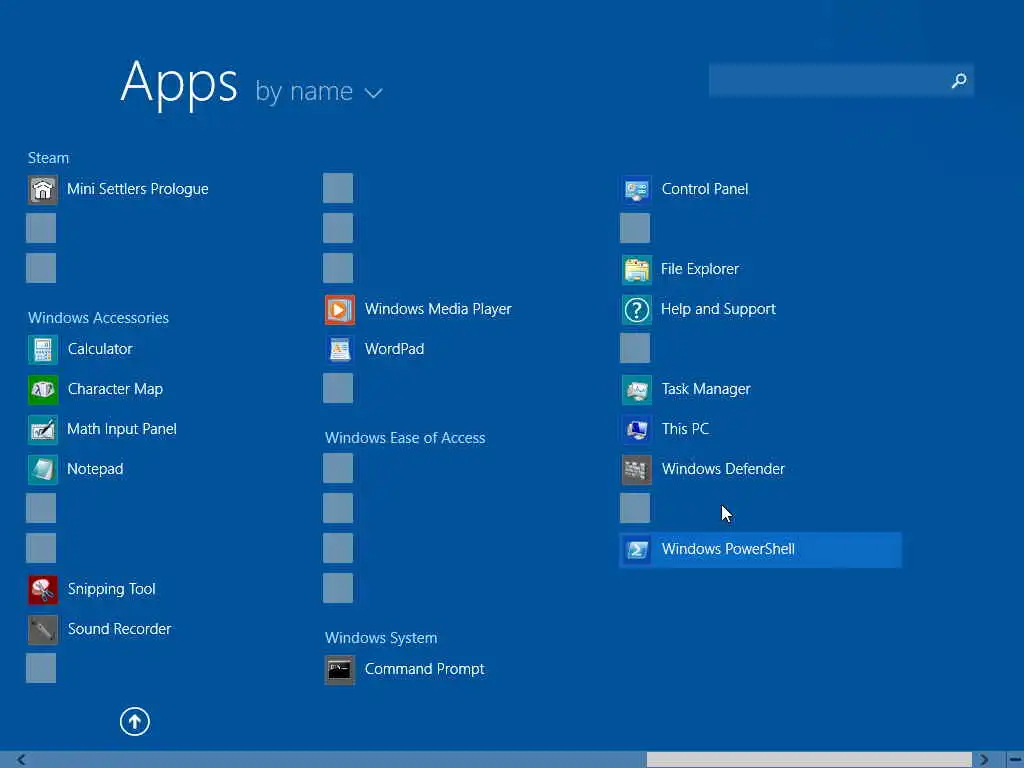Open the This PC computer icon

pyautogui.click(x=636, y=429)
